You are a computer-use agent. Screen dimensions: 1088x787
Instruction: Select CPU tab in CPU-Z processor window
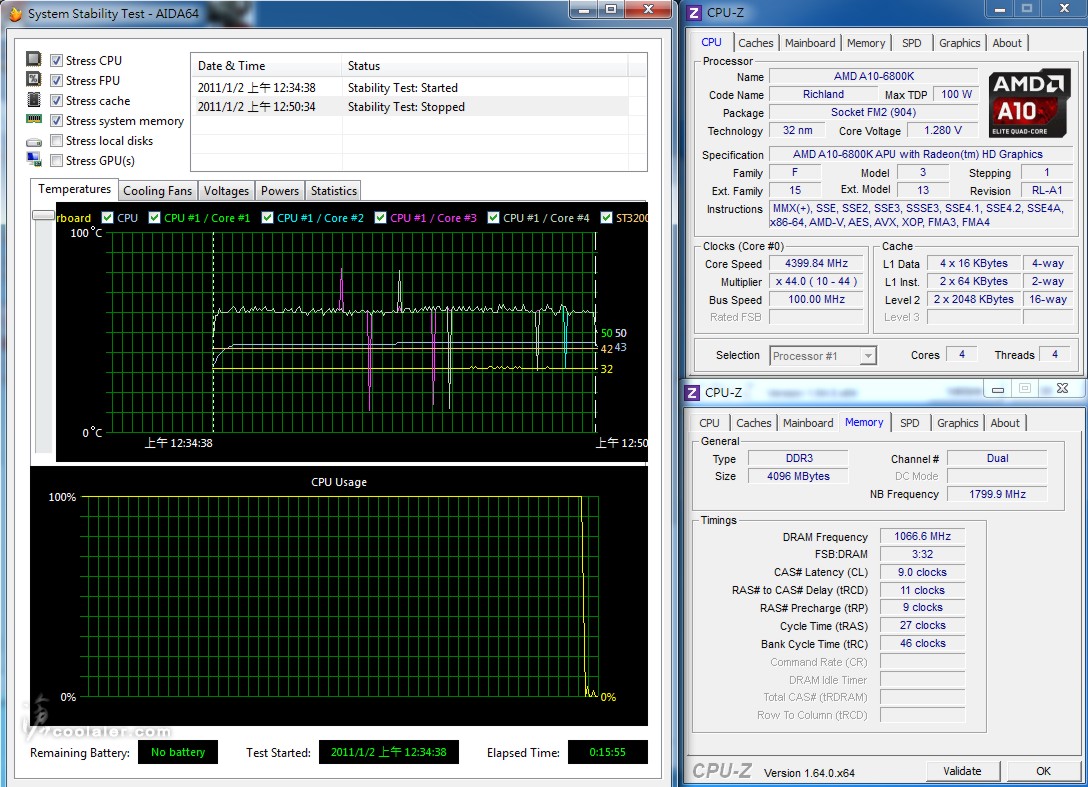pos(711,42)
